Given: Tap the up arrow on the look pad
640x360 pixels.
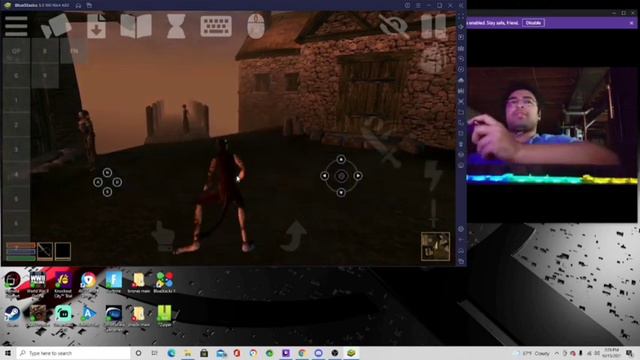Looking at the screenshot, I should tap(341, 159).
